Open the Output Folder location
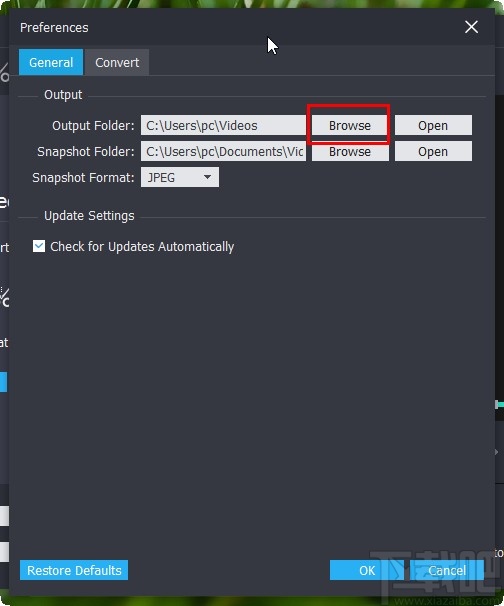 pos(433,125)
